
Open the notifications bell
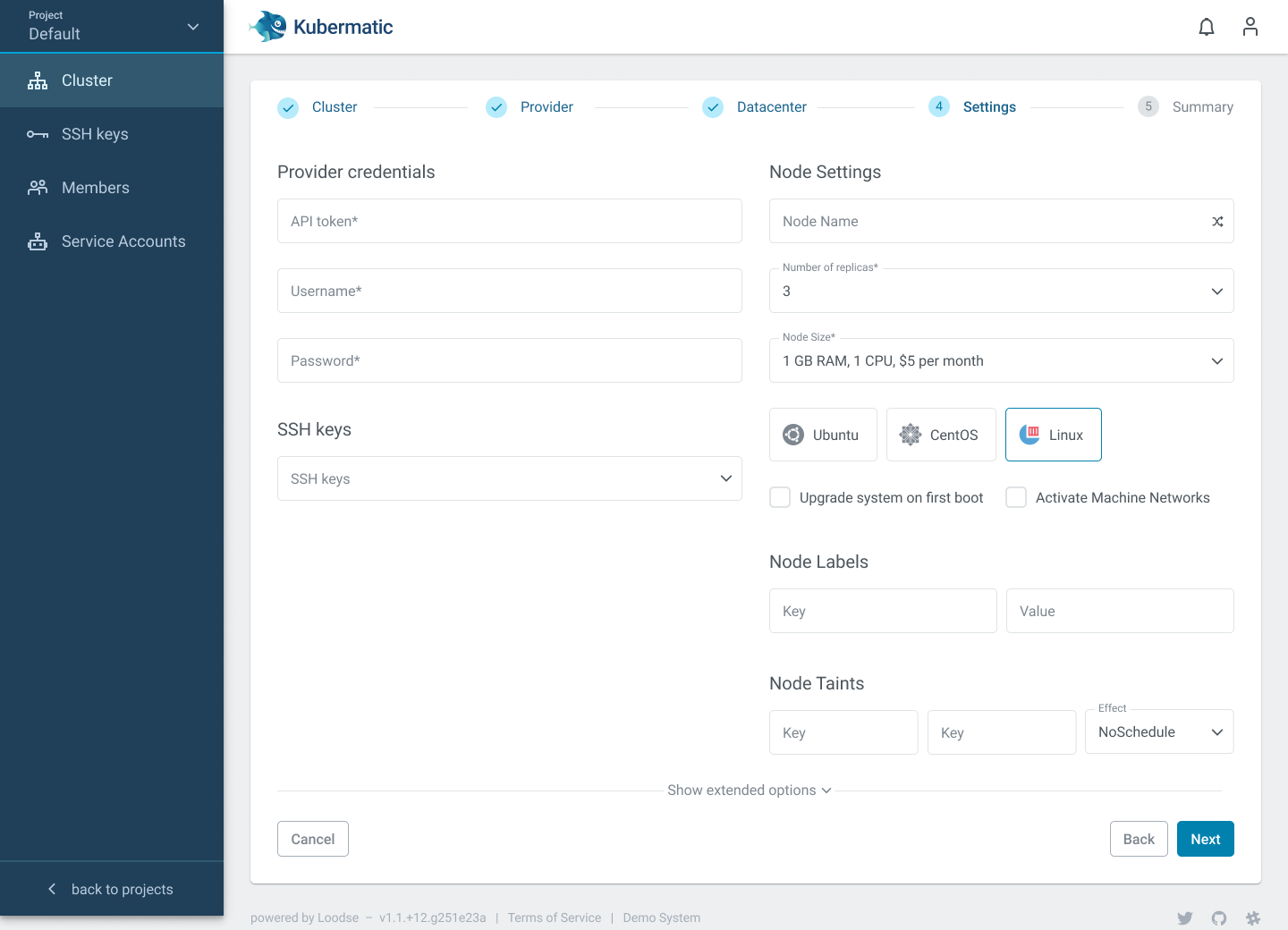[x=1207, y=27]
